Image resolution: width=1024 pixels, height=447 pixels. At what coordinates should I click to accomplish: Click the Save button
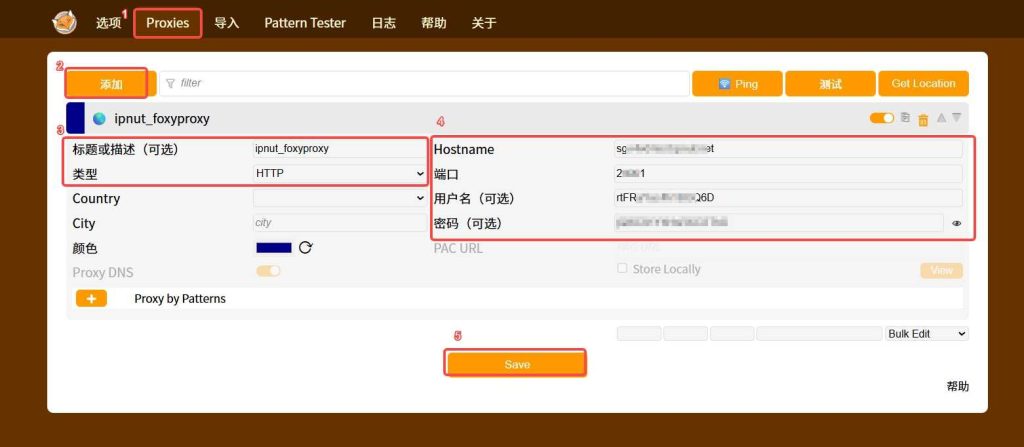[x=516, y=364]
